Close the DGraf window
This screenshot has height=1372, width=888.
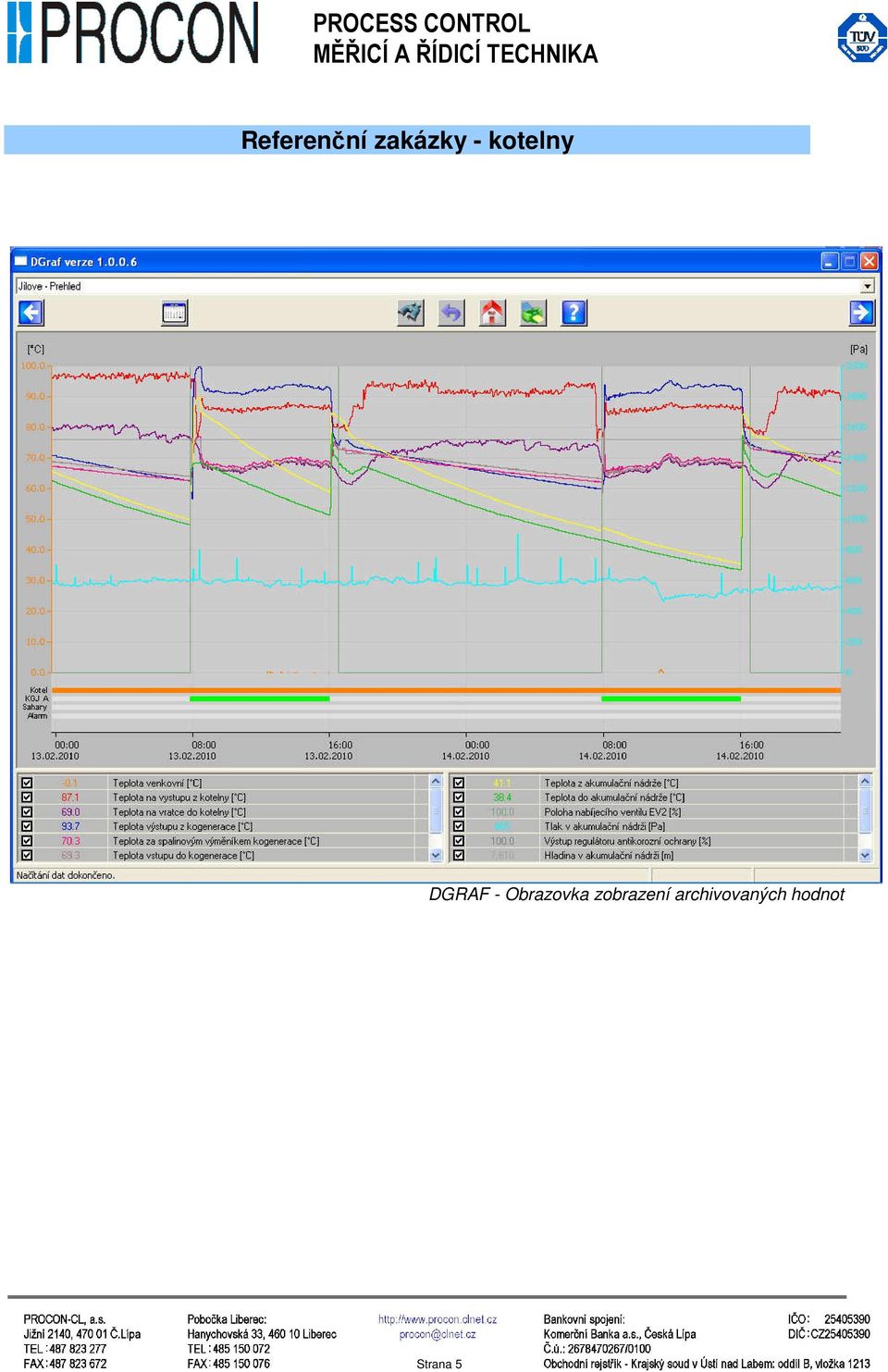(x=869, y=262)
